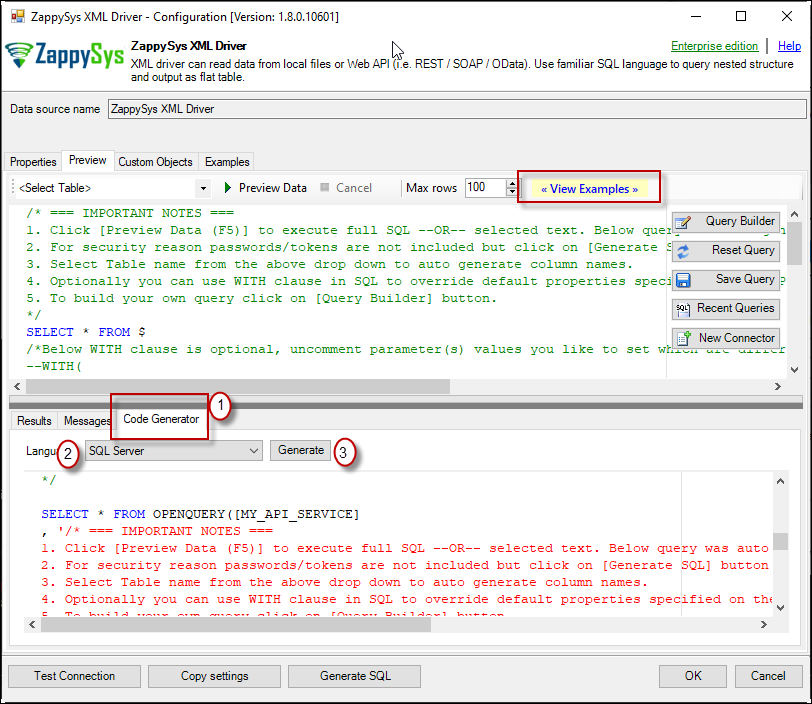Select the Preview tab
Screen dimensions: 812x704
(x=88, y=160)
